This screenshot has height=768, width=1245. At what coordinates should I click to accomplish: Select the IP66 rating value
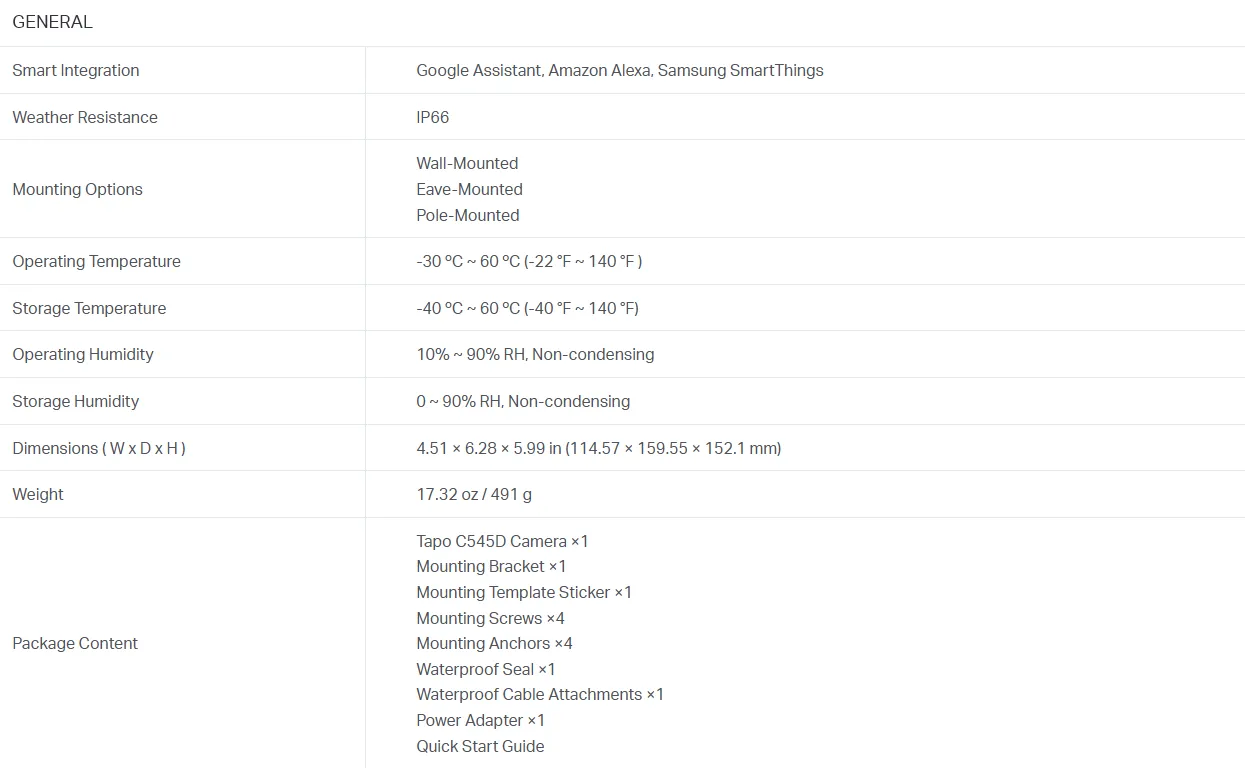coord(433,117)
